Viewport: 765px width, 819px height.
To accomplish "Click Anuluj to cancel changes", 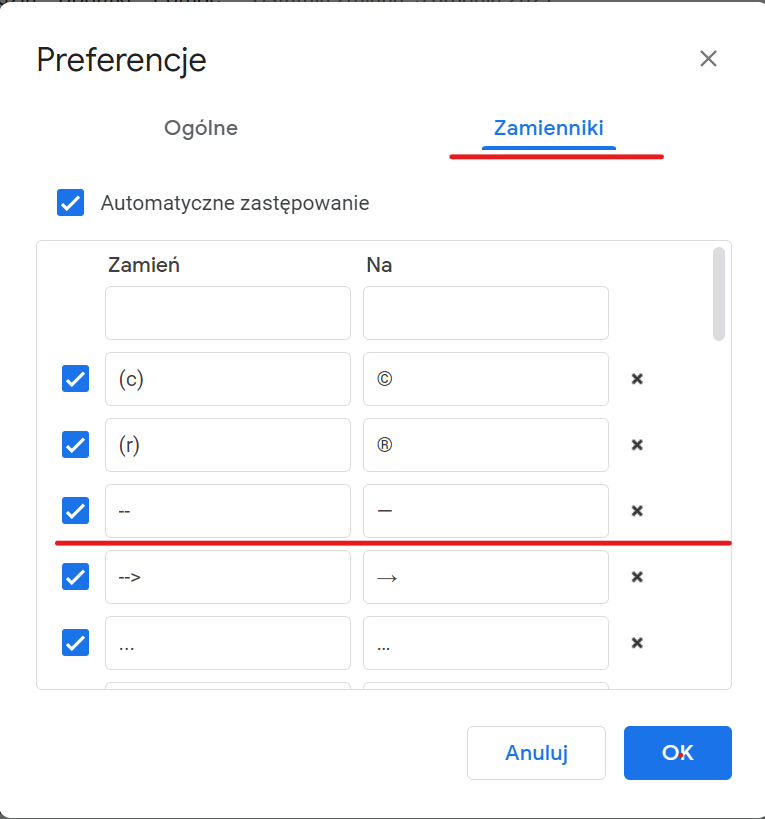I will tap(536, 753).
